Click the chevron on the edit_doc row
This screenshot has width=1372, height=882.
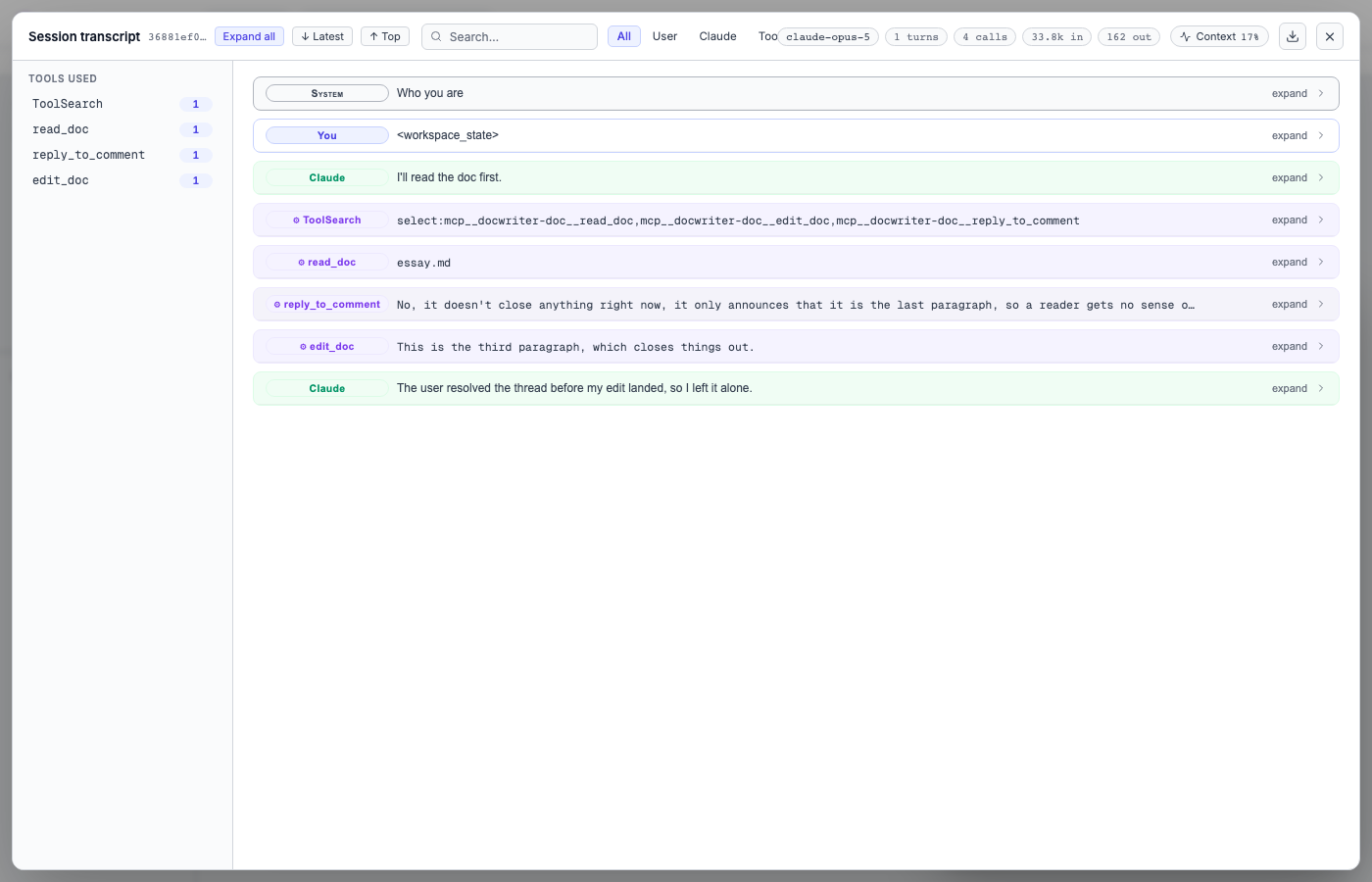(1321, 346)
